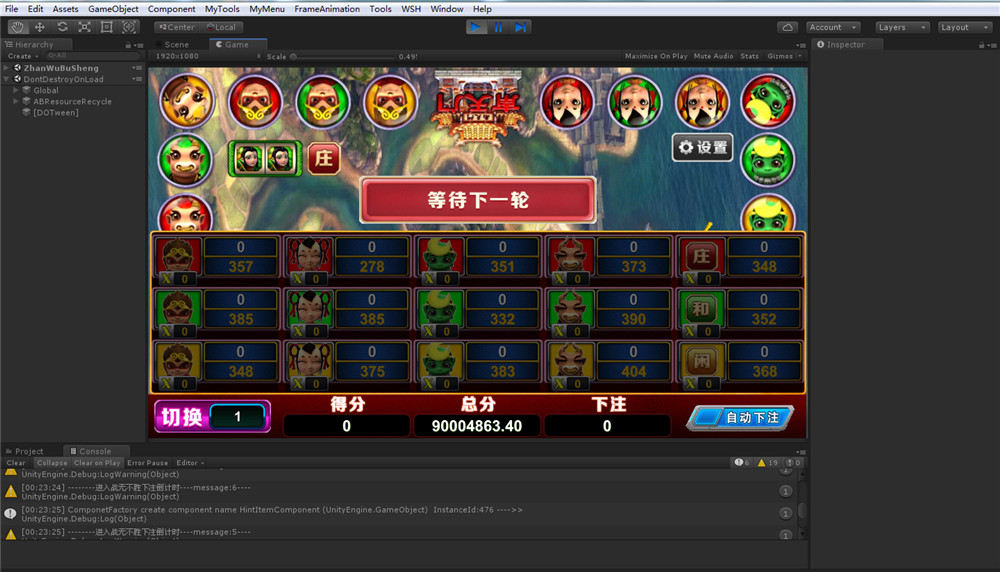Open the Layers dropdown
The height and width of the screenshot is (572, 1000).
click(x=901, y=27)
